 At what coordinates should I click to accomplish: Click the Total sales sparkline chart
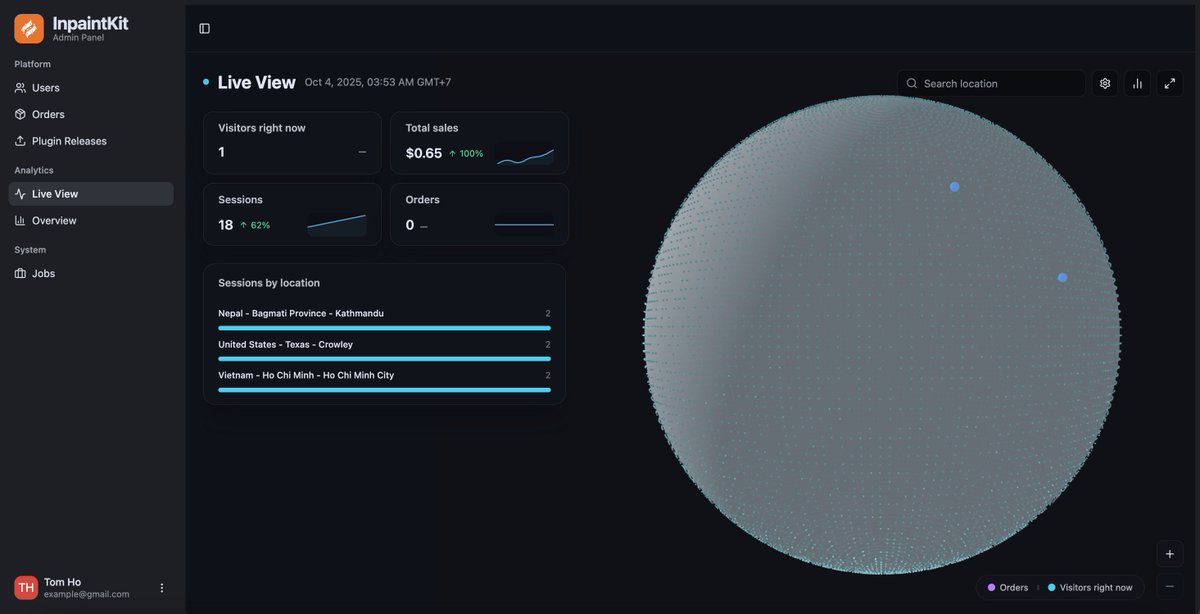[524, 154]
